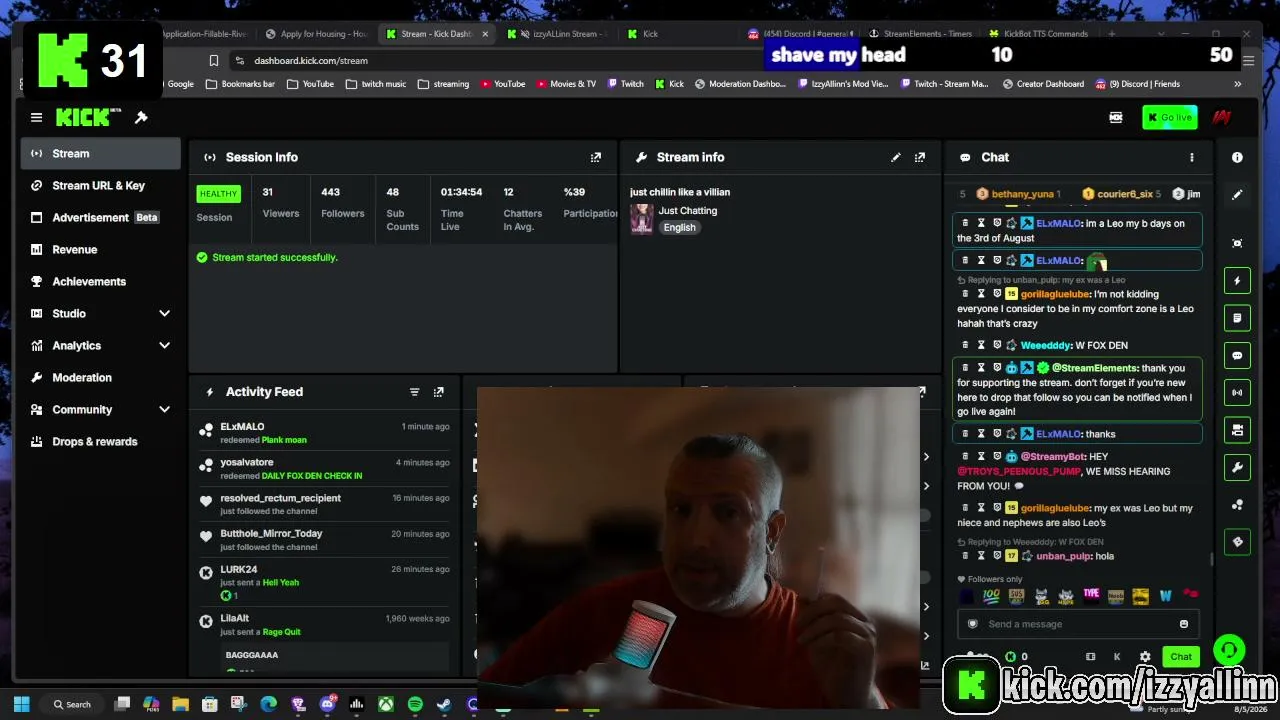Image resolution: width=1280 pixels, height=720 pixels.
Task: Open File Explorer from the taskbar
Action: pyautogui.click(x=180, y=704)
